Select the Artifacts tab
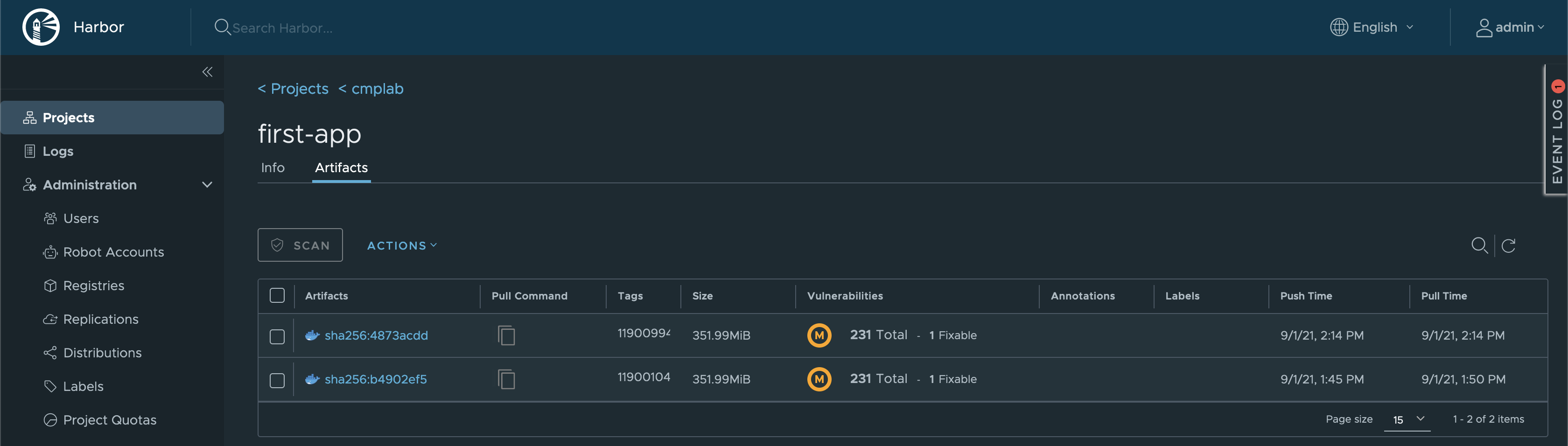The width and height of the screenshot is (1568, 446). 341,167
